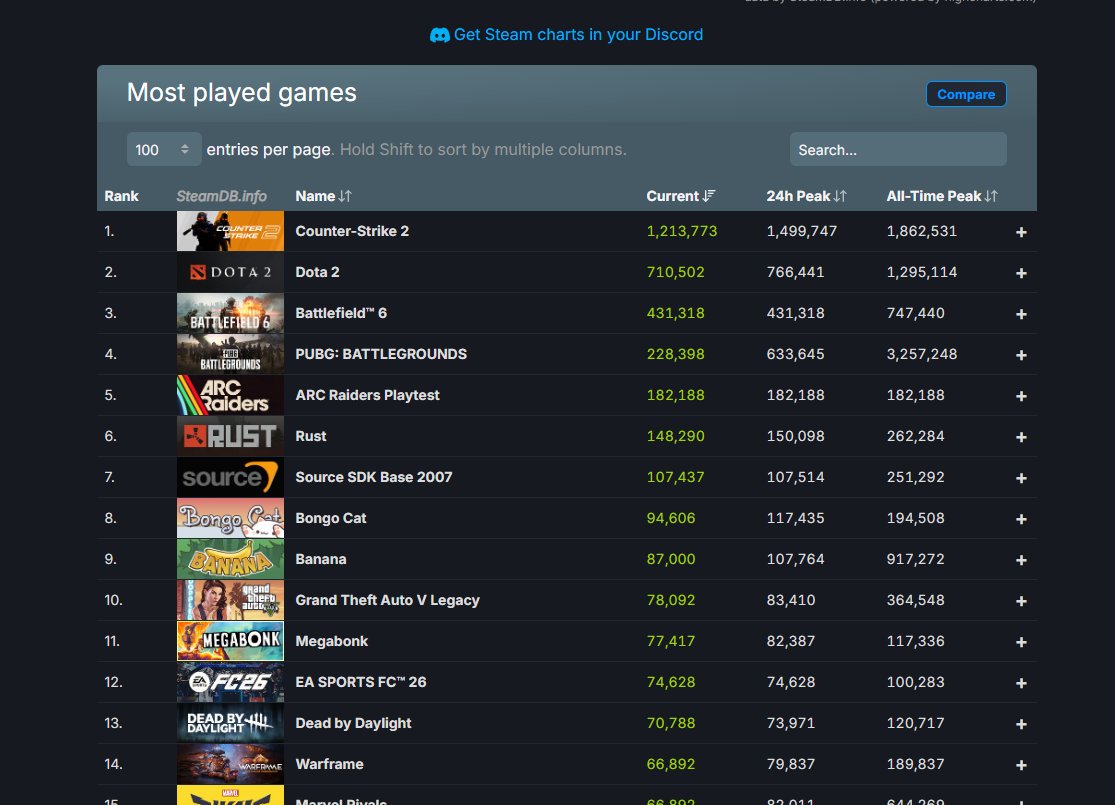Screen dimensions: 1115x805
Task: Open Warframe thumbnail image
Action: click(x=230, y=764)
